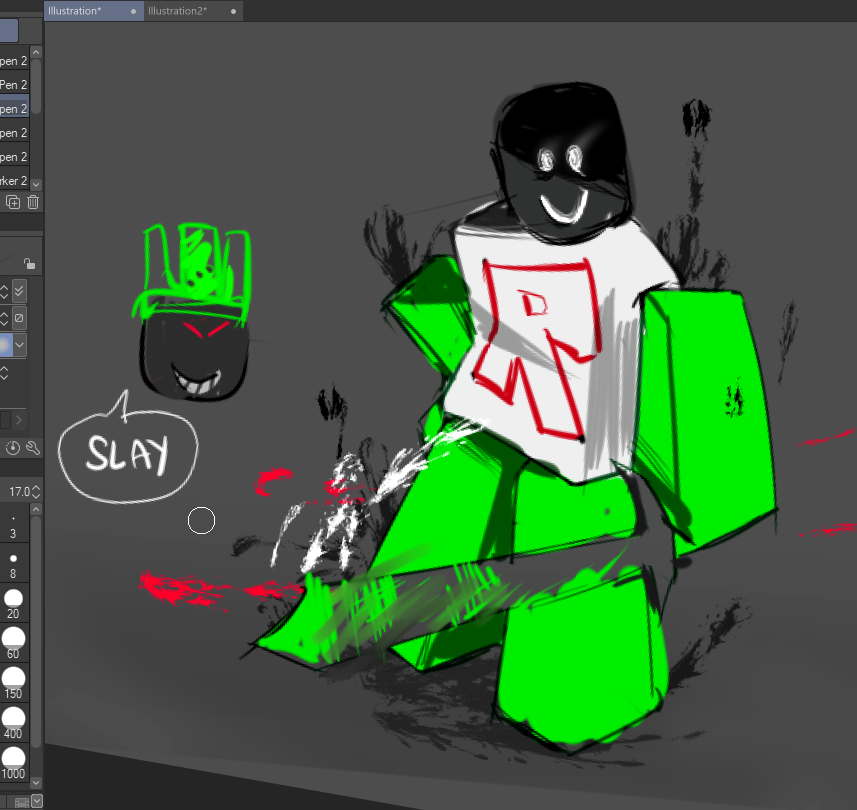The height and width of the screenshot is (810, 857).
Task: Select the 'rker 2' marker sub tool
Action: pos(14,180)
